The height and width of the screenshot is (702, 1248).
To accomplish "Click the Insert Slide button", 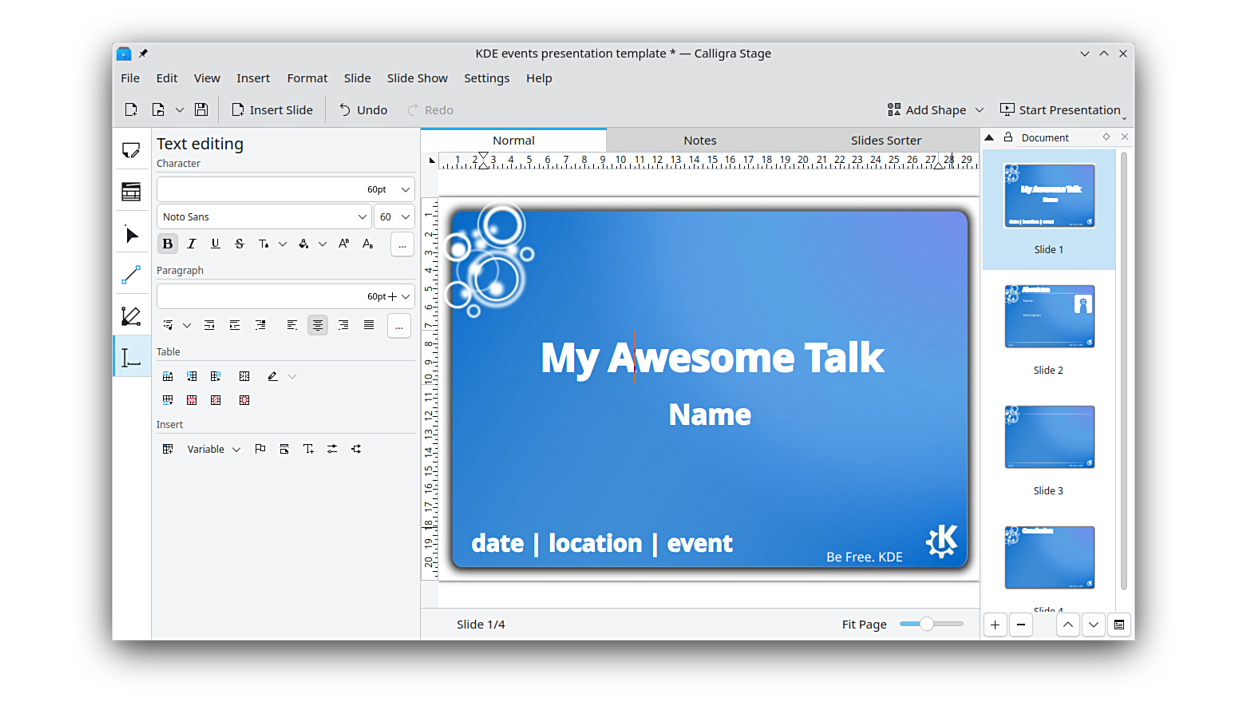I will point(272,110).
